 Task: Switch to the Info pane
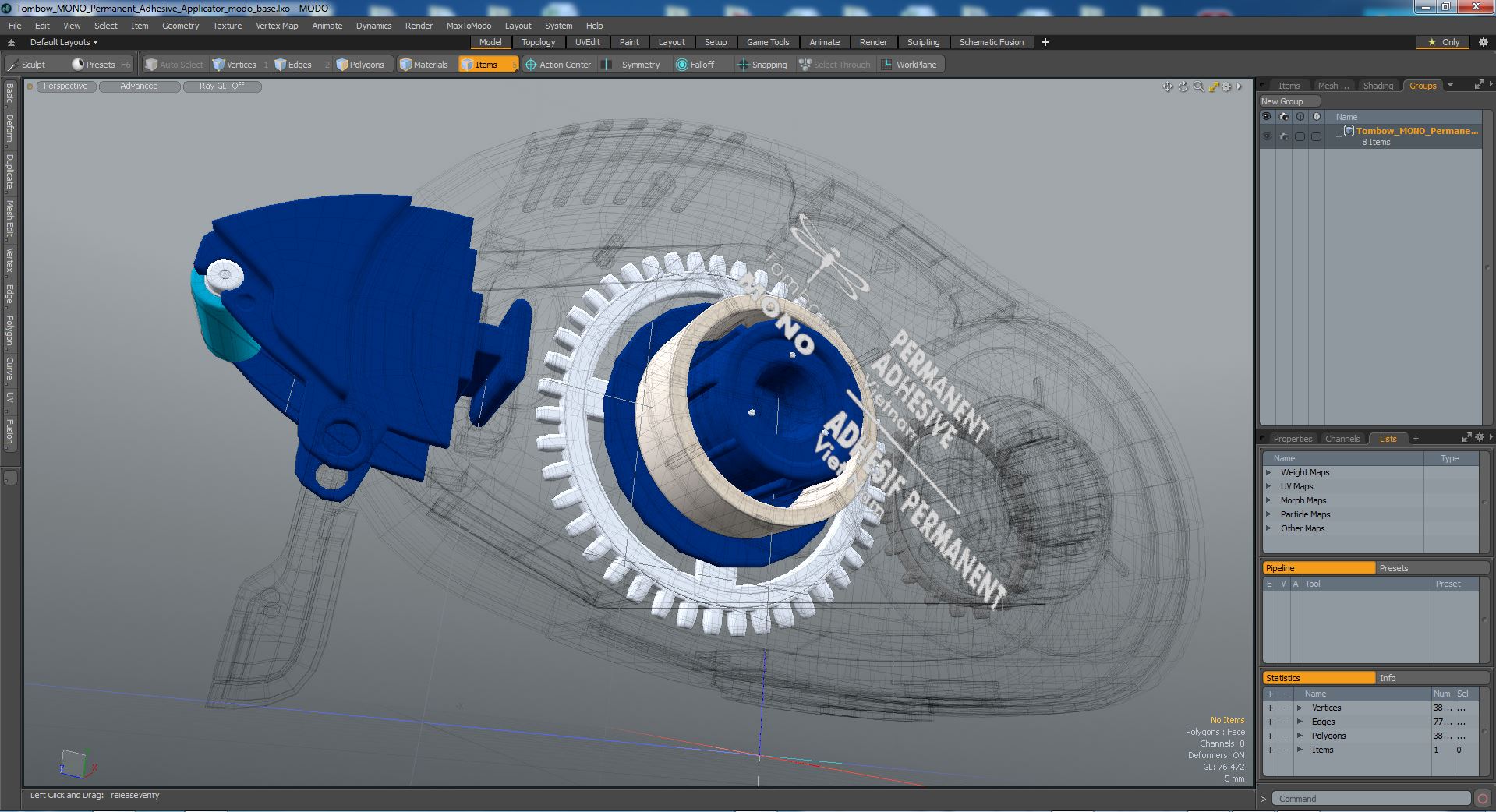(x=1431, y=678)
